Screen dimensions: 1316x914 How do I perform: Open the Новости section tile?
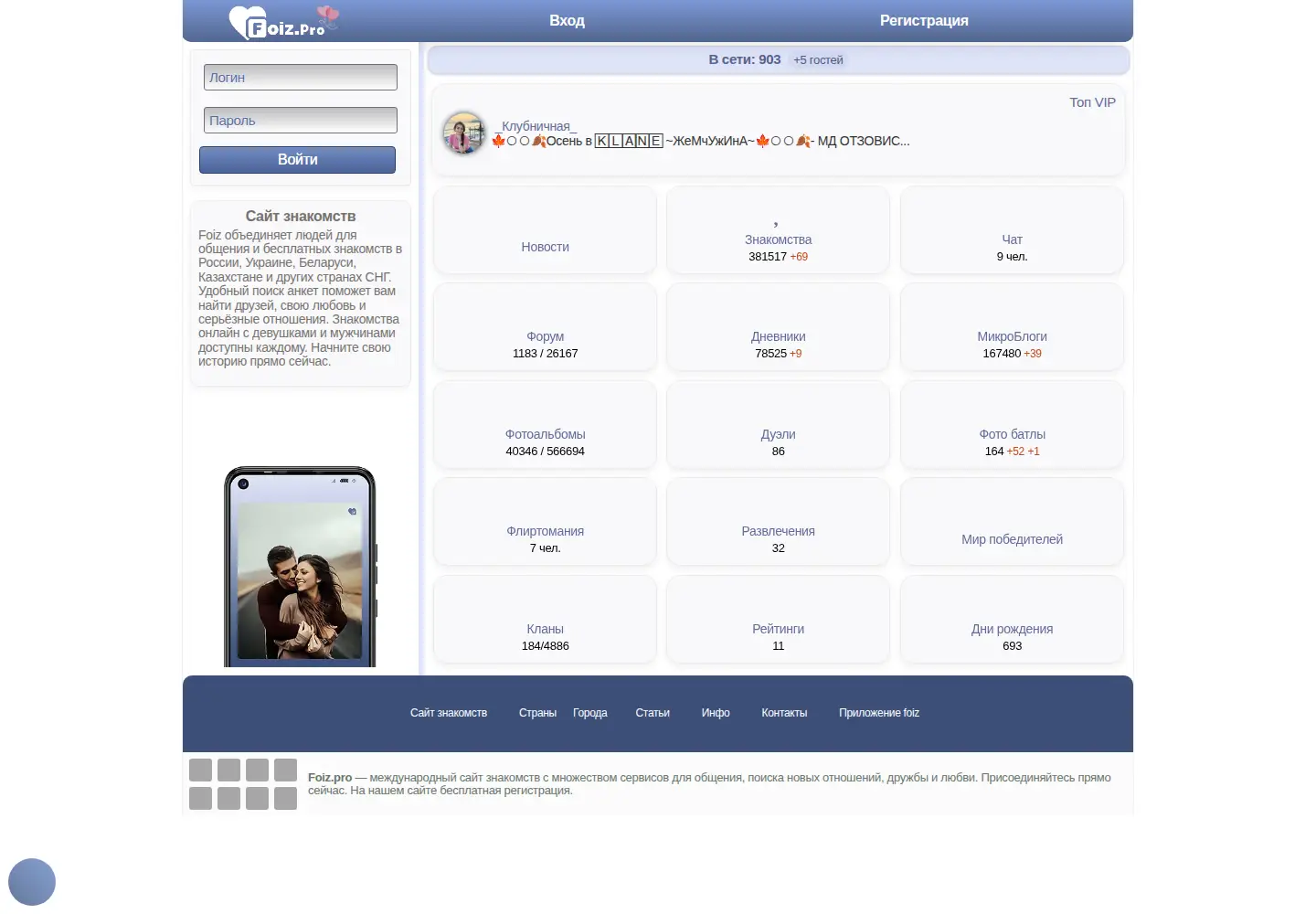coord(545,230)
